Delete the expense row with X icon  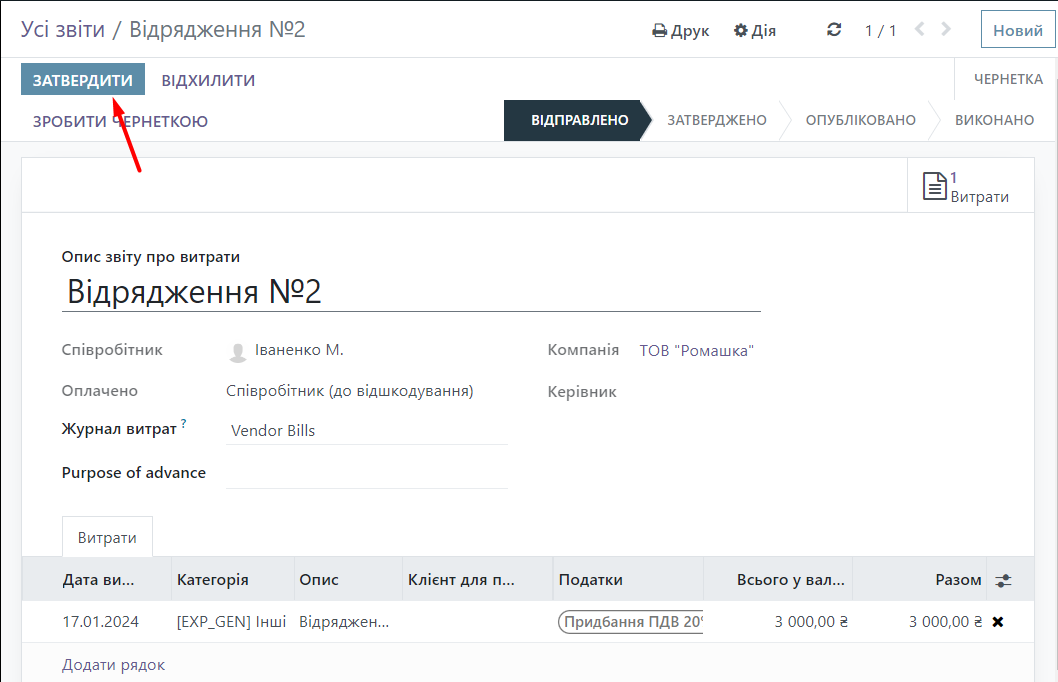997,622
